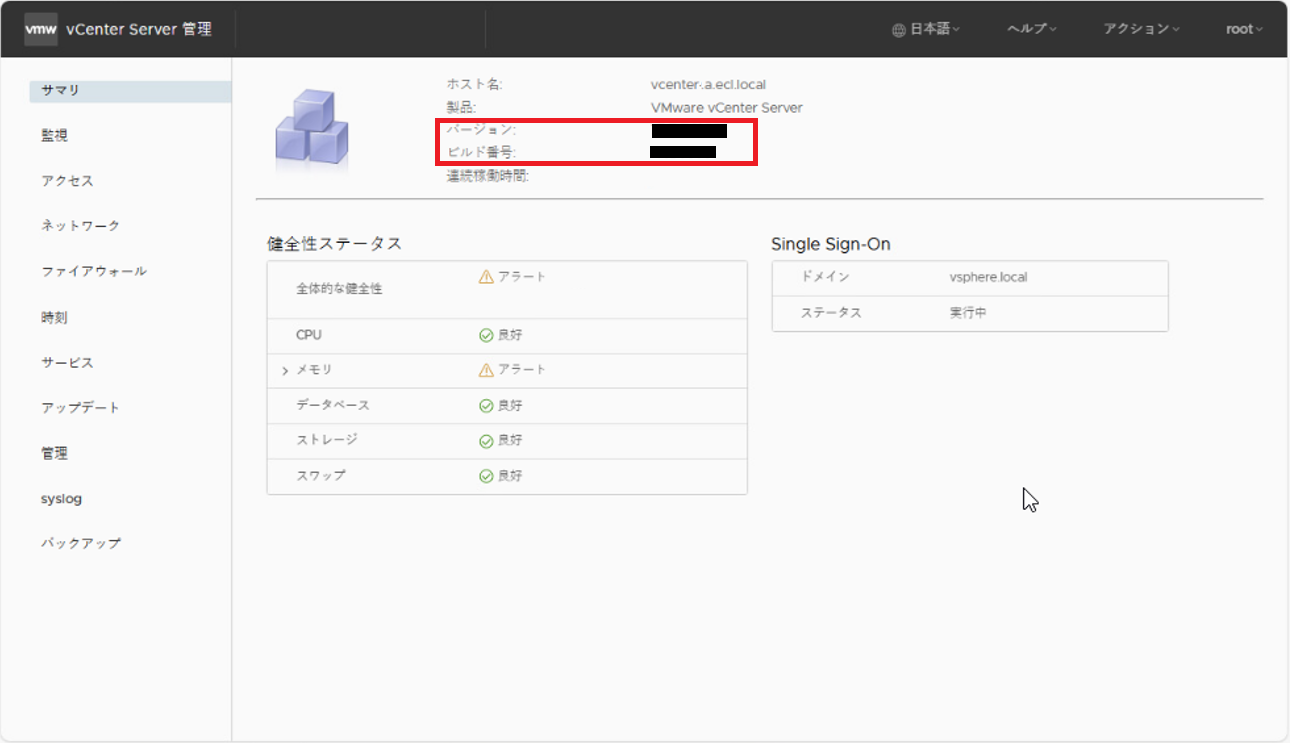Click the globe language icon
1290x743 pixels.
(898, 30)
